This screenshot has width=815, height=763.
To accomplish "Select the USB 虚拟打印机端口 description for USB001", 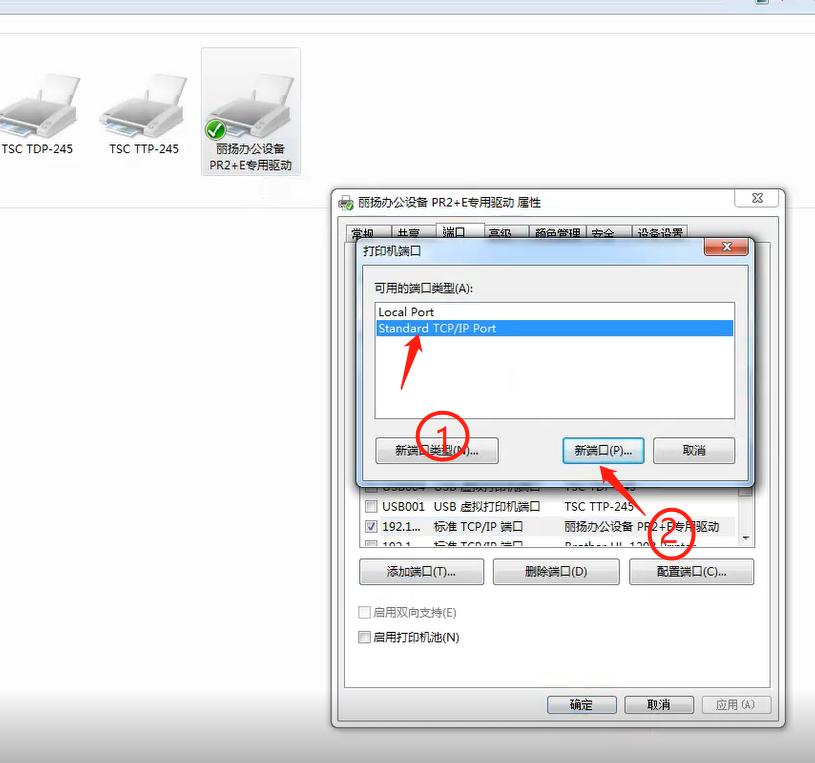I will [487, 506].
